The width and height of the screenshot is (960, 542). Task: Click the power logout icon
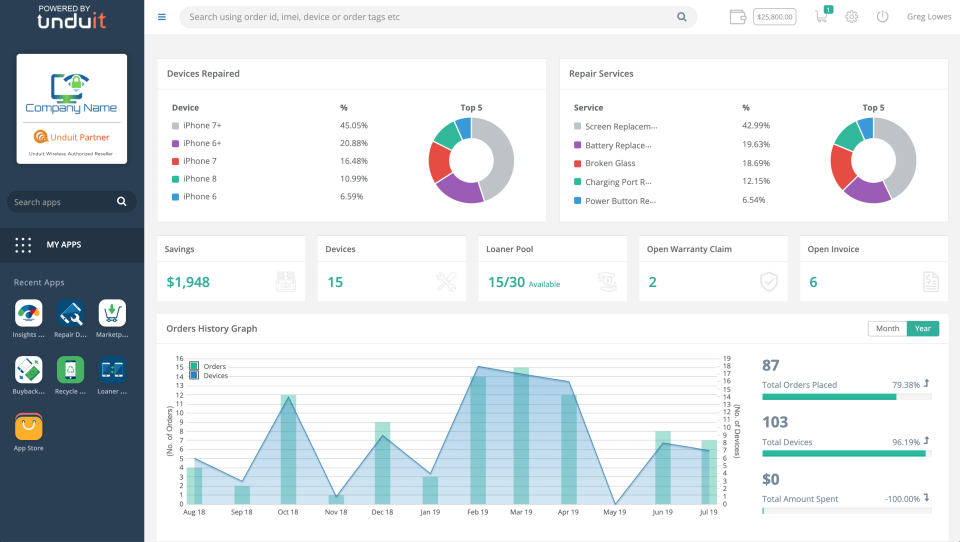[882, 17]
